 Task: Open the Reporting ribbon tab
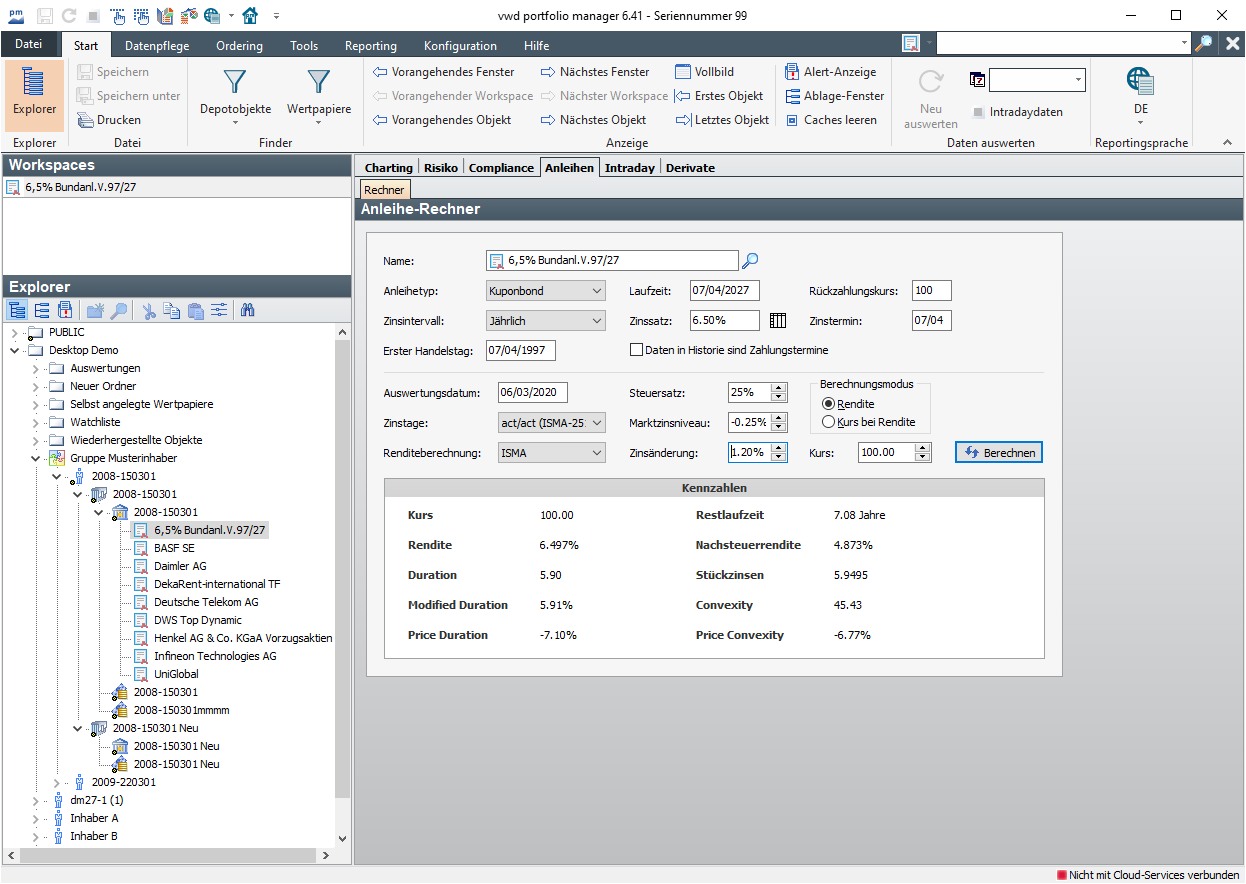(370, 46)
